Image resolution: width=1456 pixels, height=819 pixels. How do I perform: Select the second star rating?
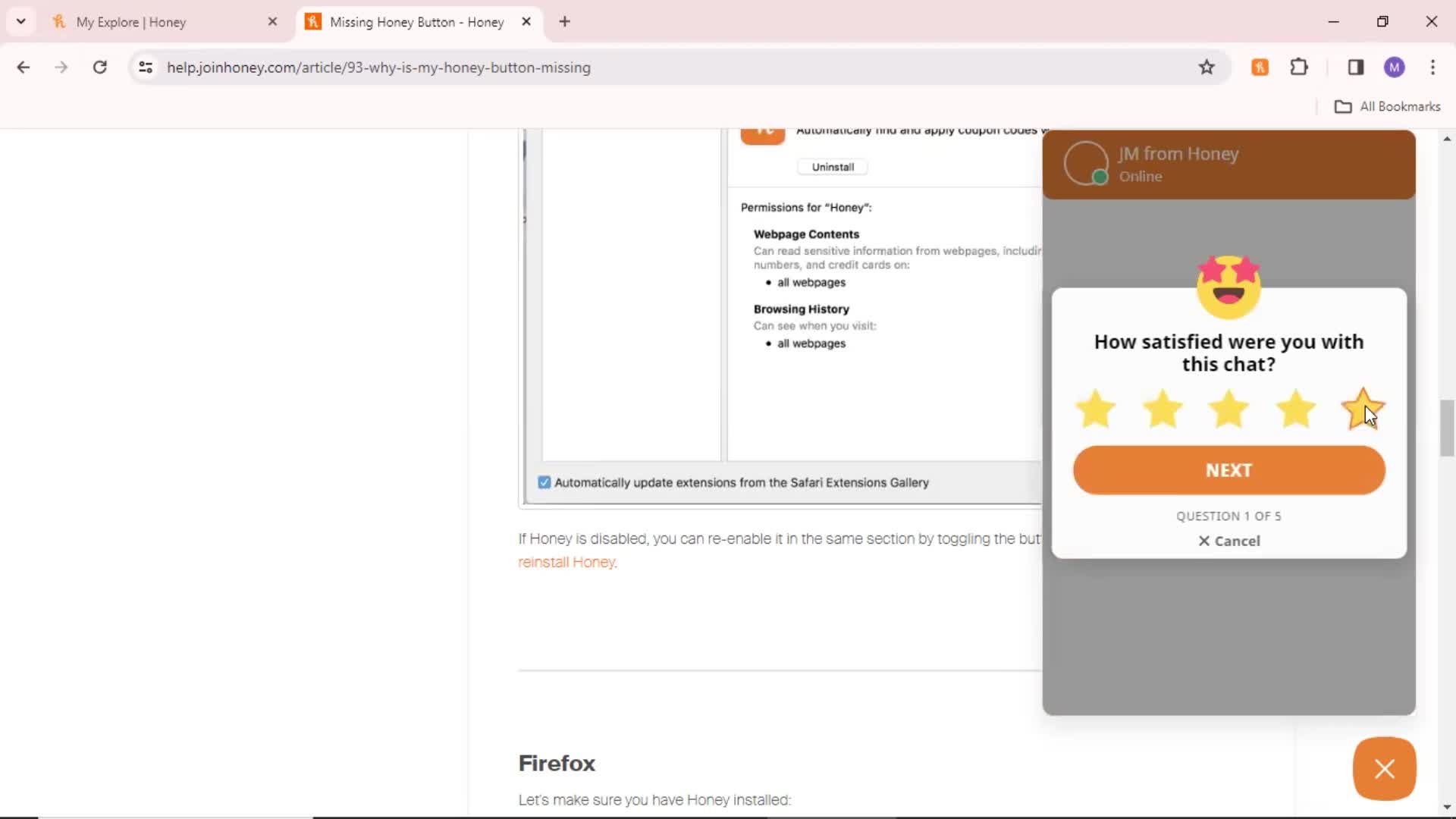coord(1162,409)
